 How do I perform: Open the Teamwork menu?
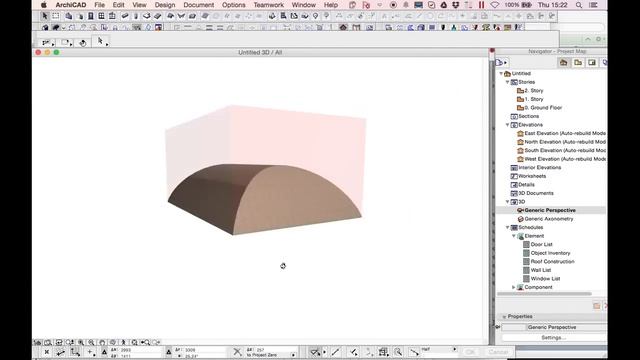[x=269, y=5]
